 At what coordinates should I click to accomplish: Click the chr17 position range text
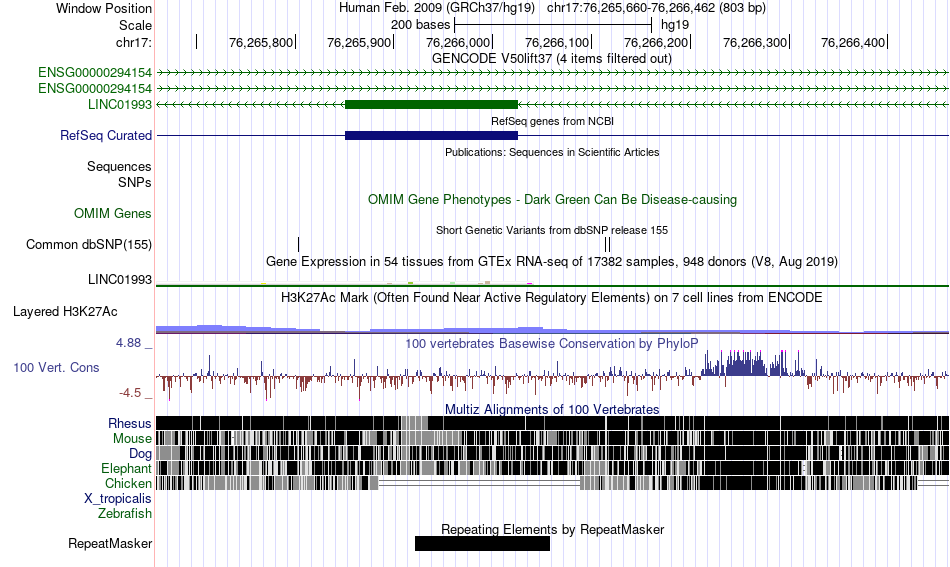656,8
